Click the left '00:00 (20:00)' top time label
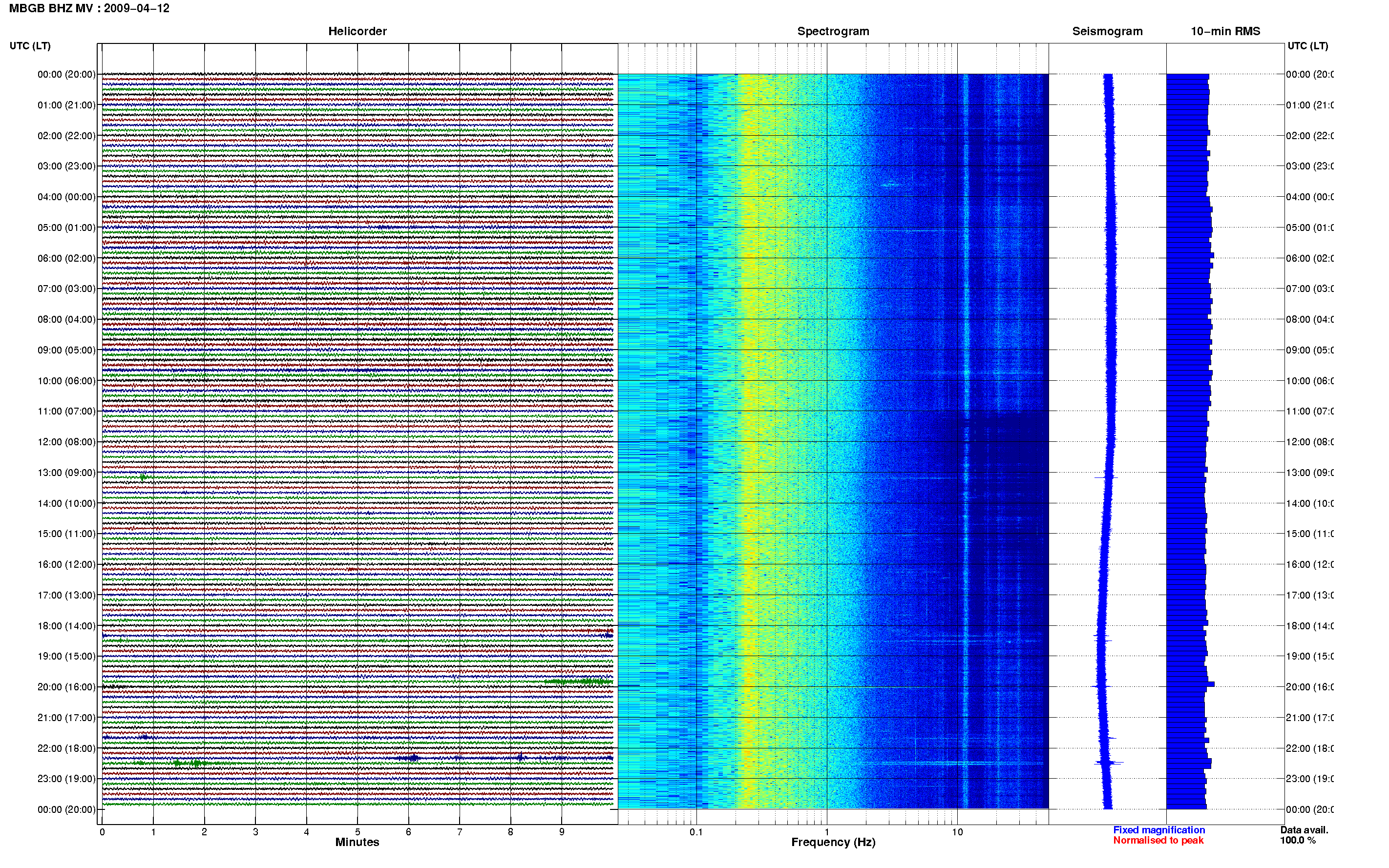Viewport: 1389px width, 868px height. click(66, 74)
